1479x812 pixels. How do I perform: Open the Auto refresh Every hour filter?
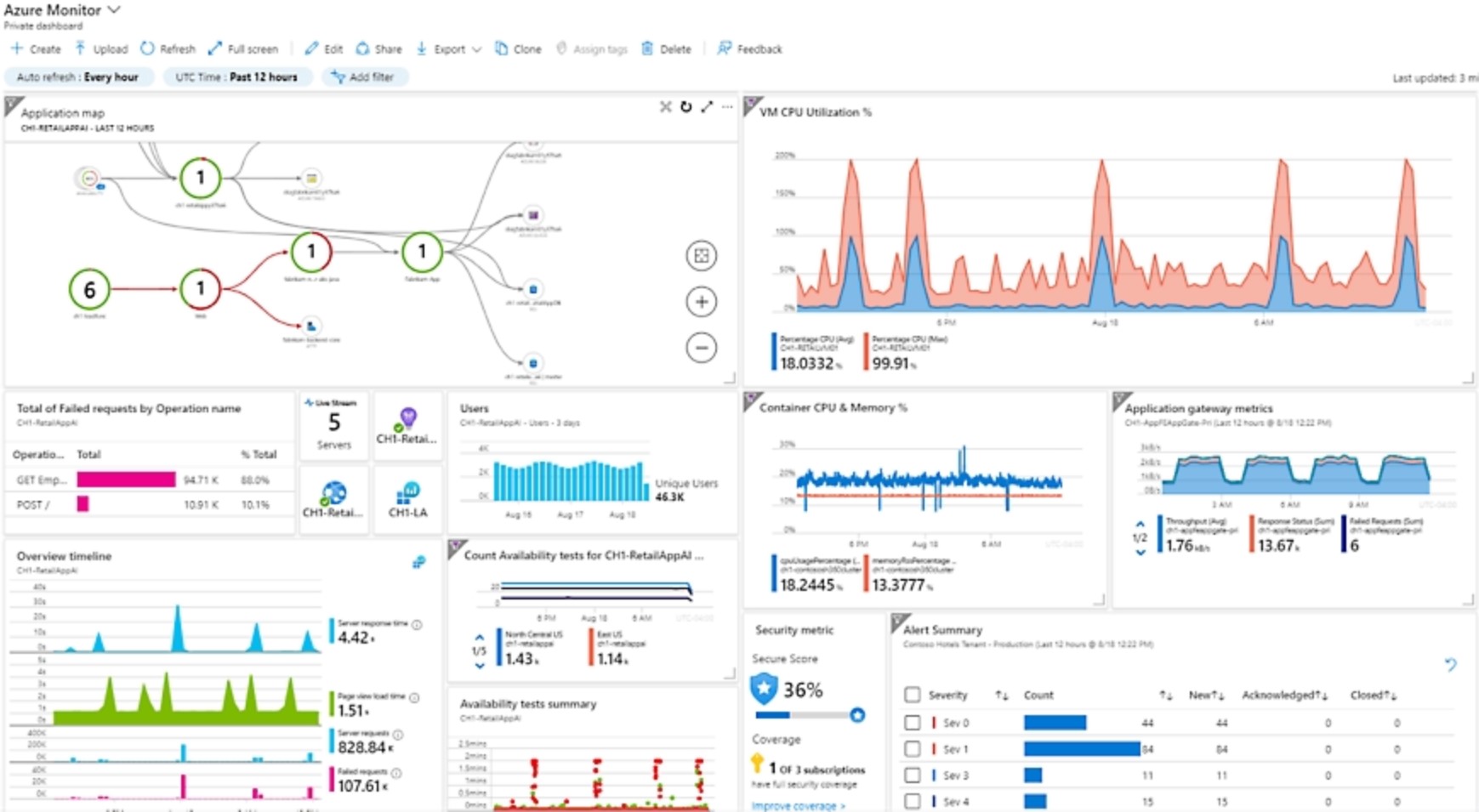pyautogui.click(x=78, y=77)
